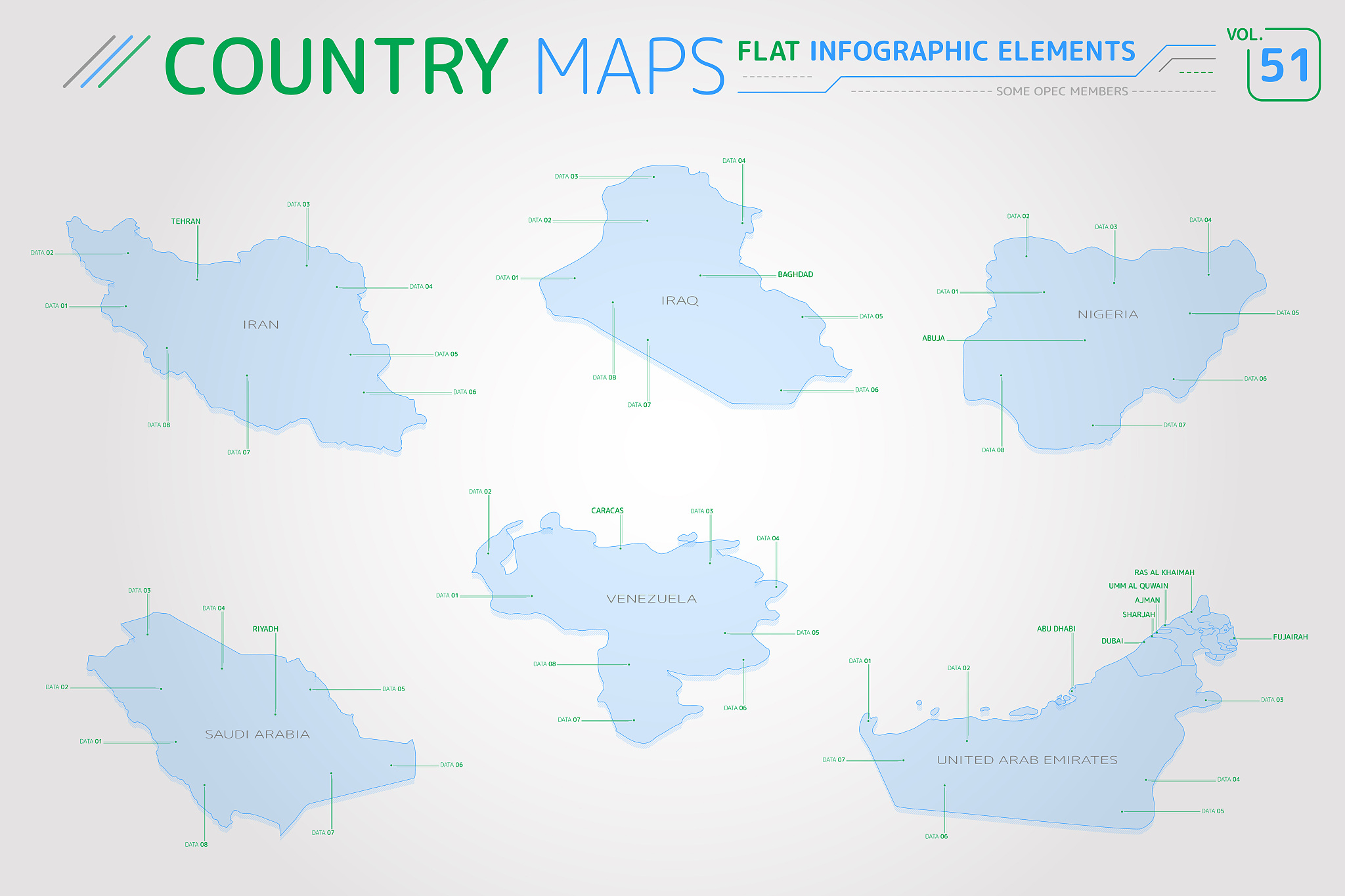Select the United Arab Emirates label

[1027, 760]
